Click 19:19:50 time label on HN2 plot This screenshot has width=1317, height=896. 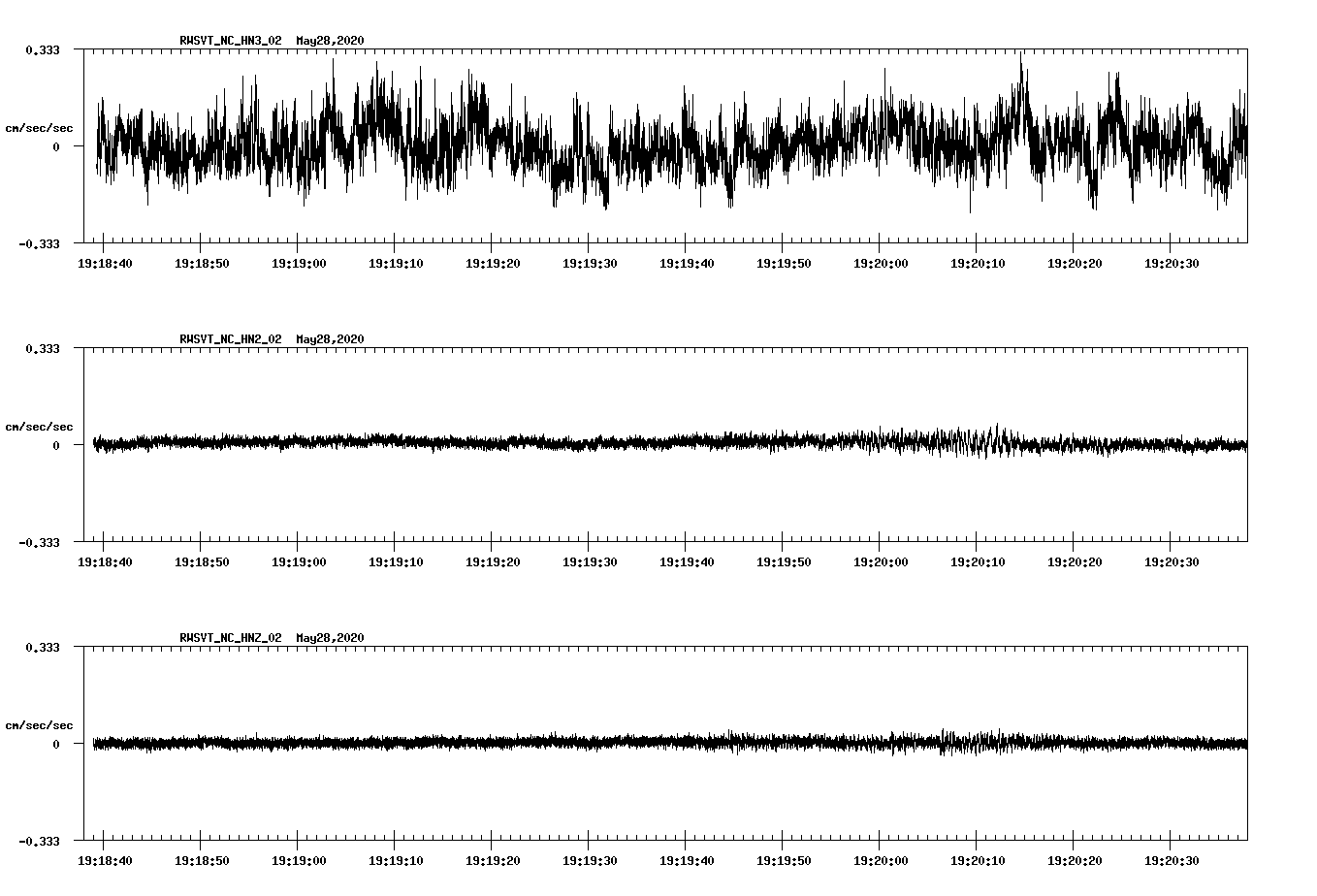783,562
